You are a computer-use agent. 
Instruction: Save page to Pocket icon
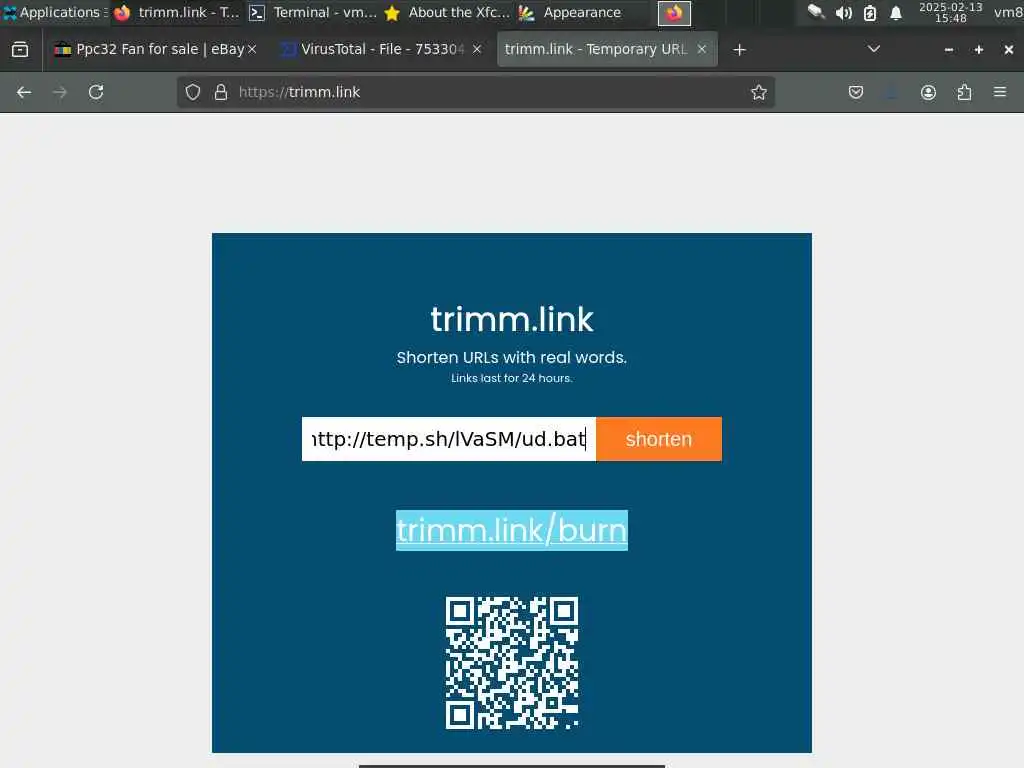[856, 92]
